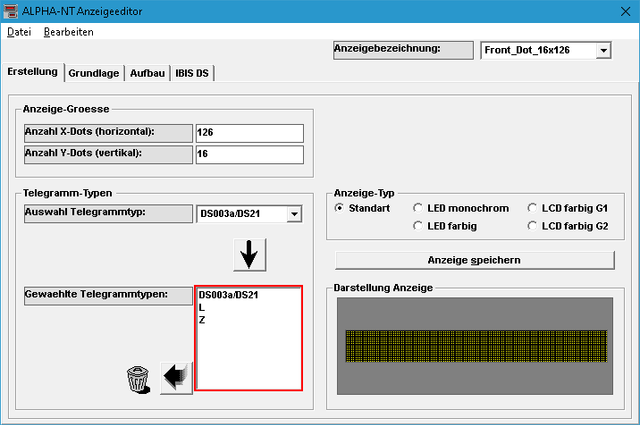Open the Anzeigebezeichnung dropdown

coord(603,51)
